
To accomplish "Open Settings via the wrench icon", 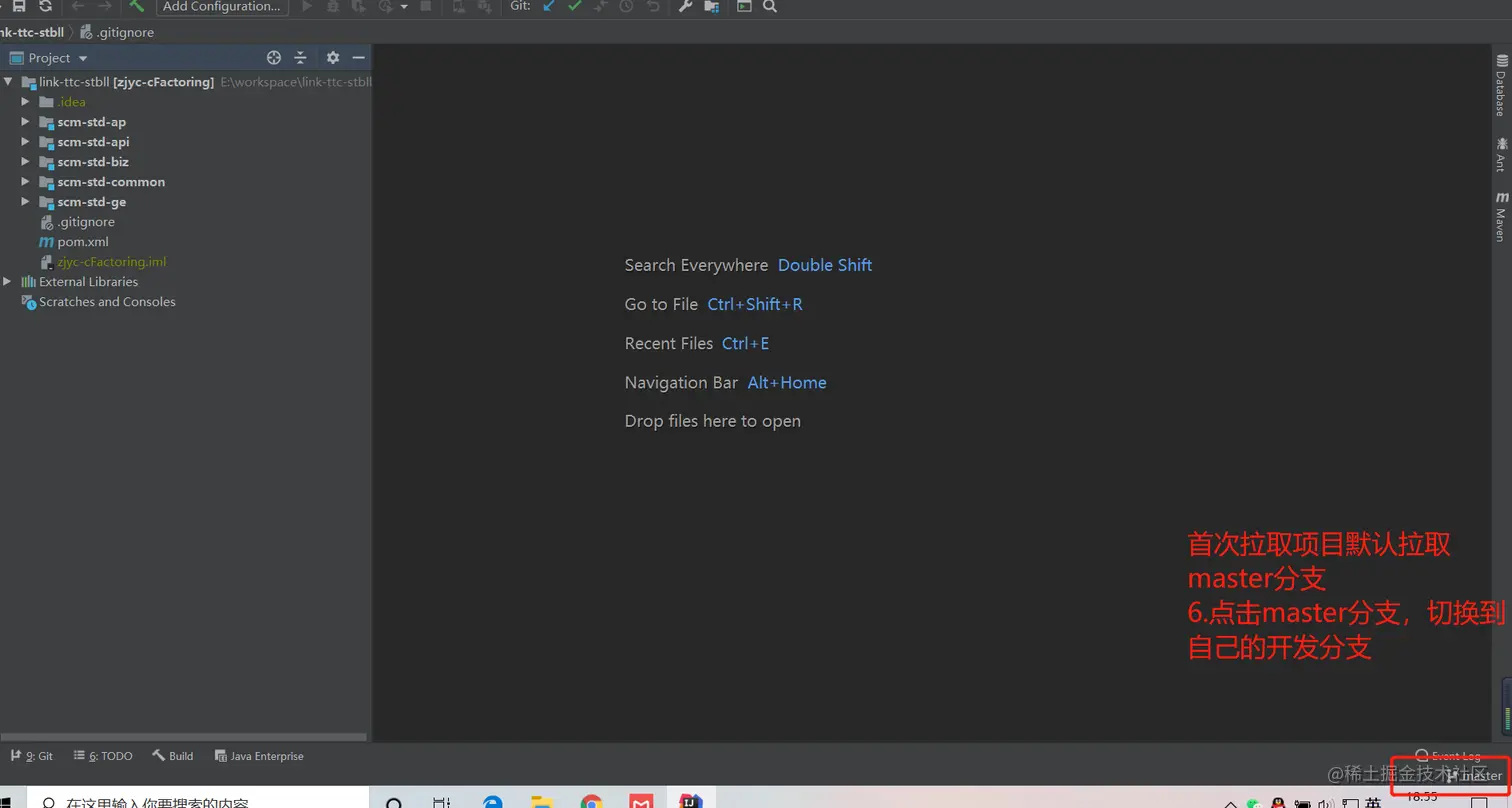I will pos(685,6).
